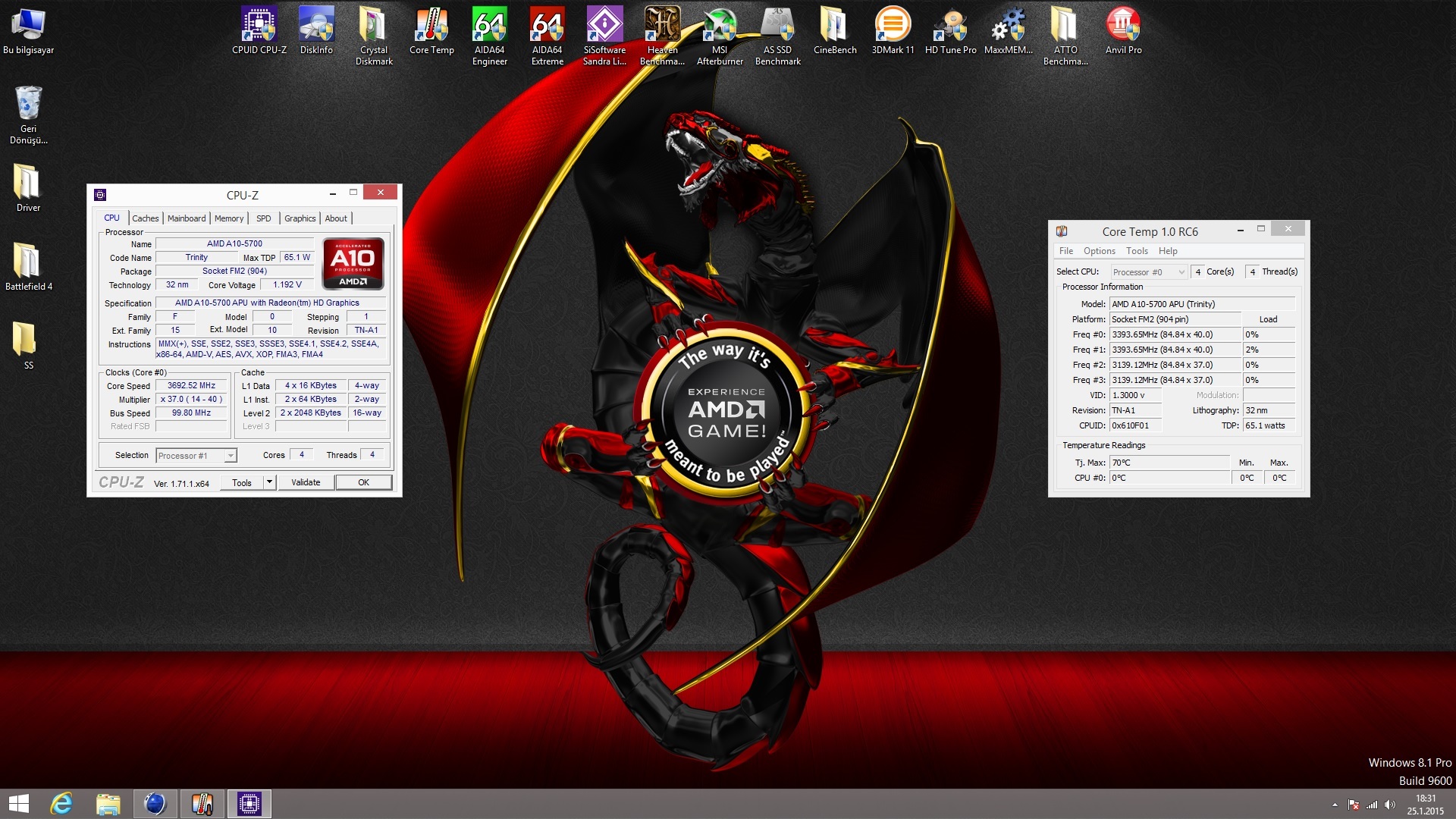Click OK button in CPU-Z
Image resolution: width=1456 pixels, height=819 pixels.
click(364, 482)
